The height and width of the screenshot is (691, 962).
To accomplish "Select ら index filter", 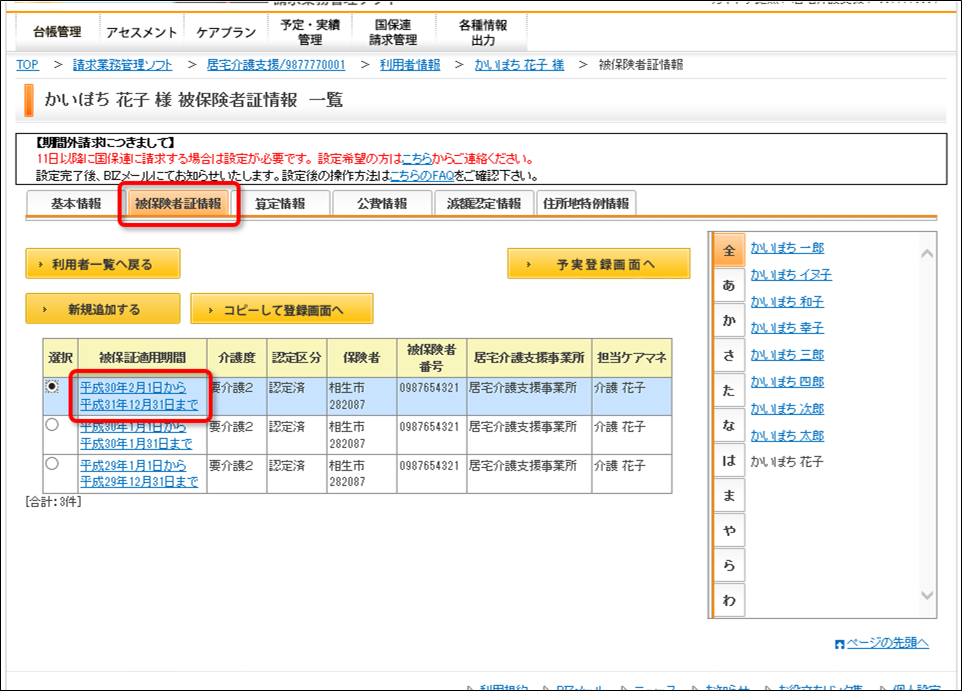I will (x=729, y=565).
